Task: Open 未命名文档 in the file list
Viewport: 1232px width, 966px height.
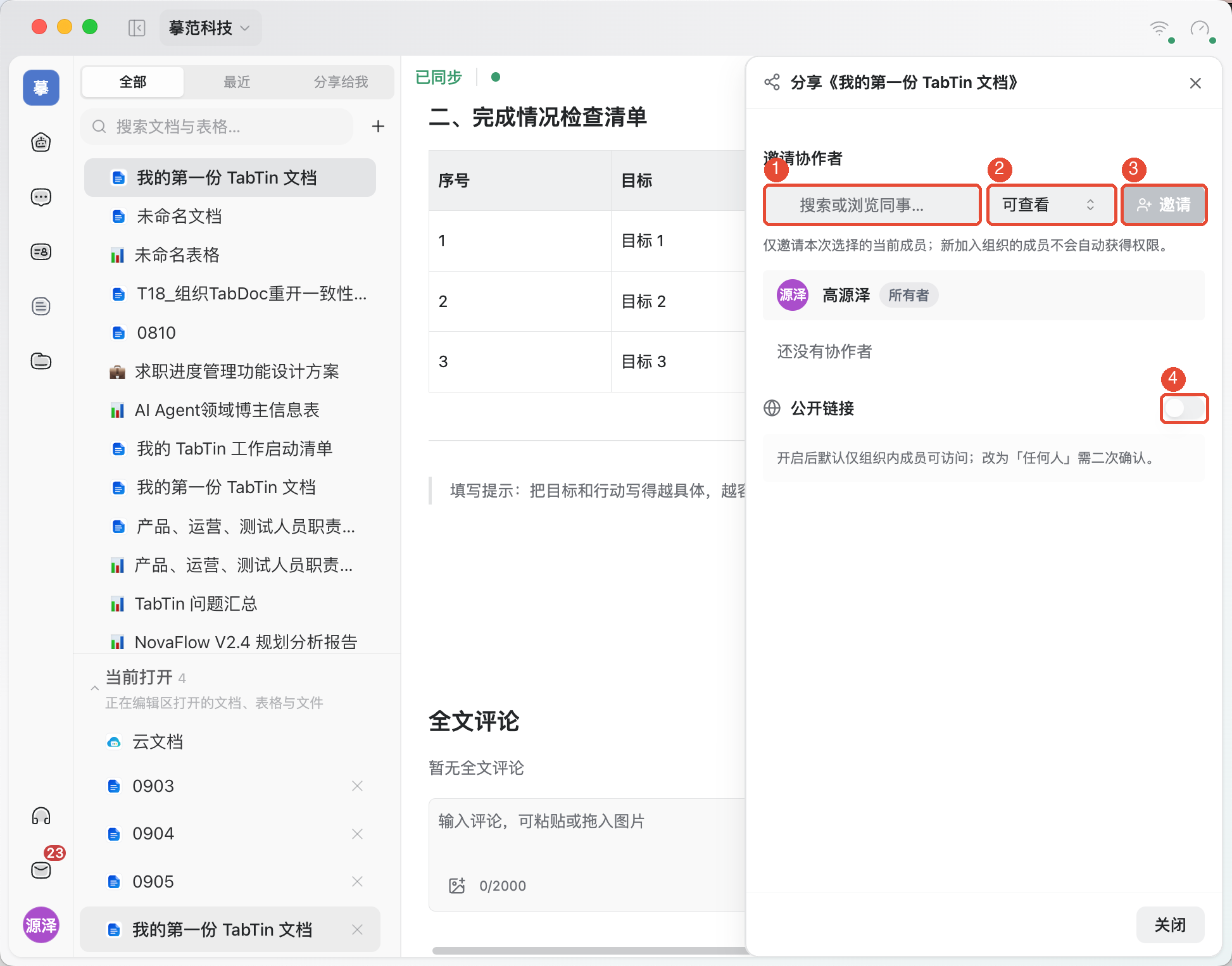Action: (x=230, y=216)
